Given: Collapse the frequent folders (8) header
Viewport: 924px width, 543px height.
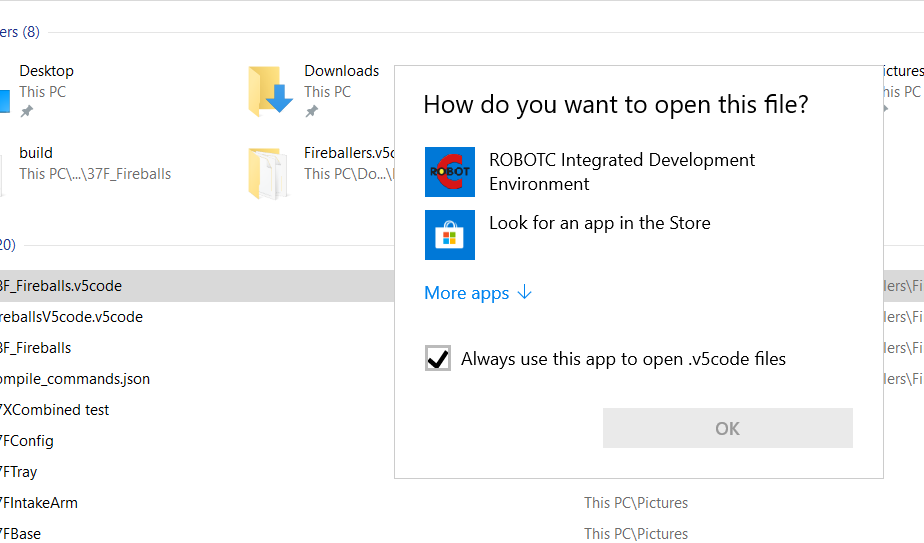Looking at the screenshot, I should 19,32.
